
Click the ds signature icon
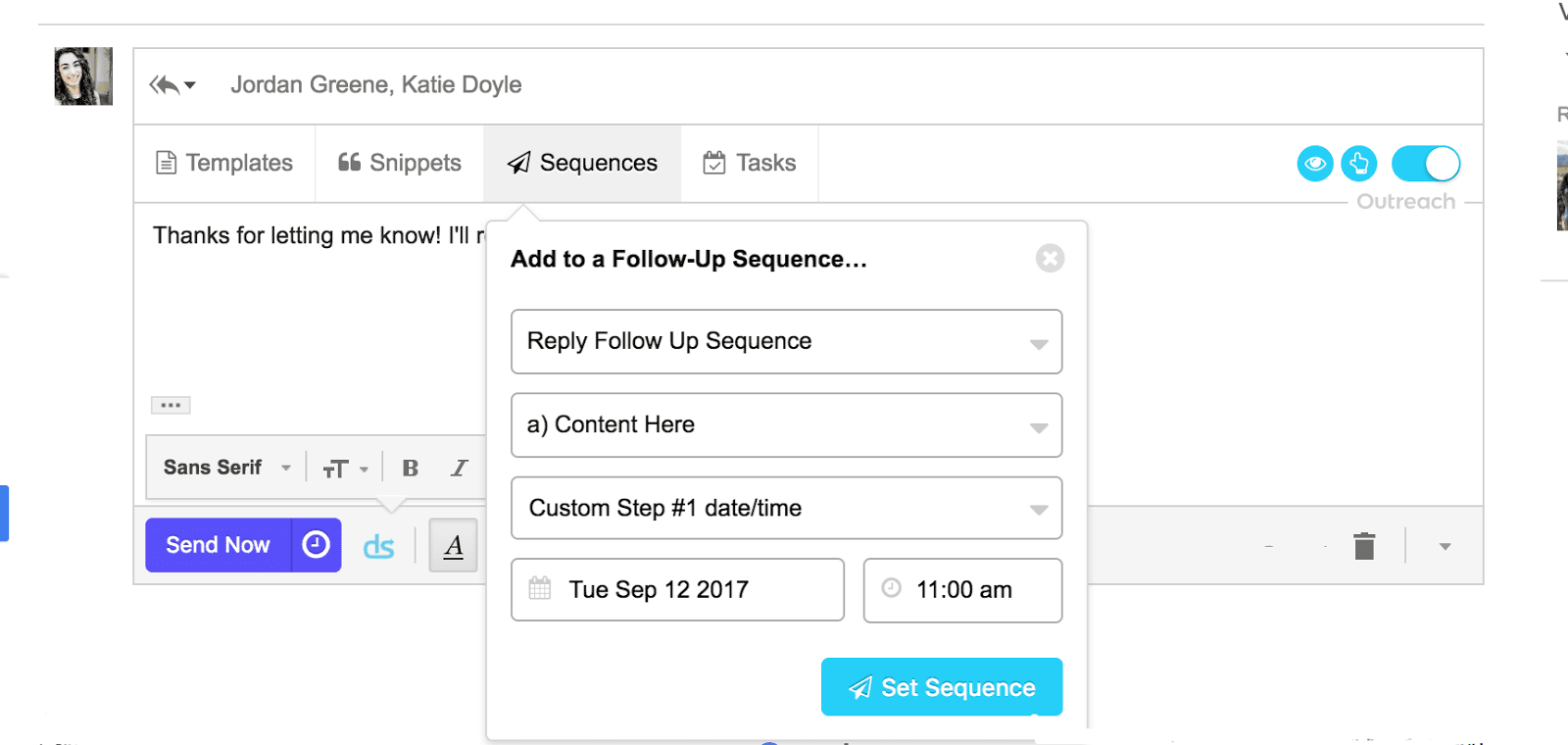378,546
